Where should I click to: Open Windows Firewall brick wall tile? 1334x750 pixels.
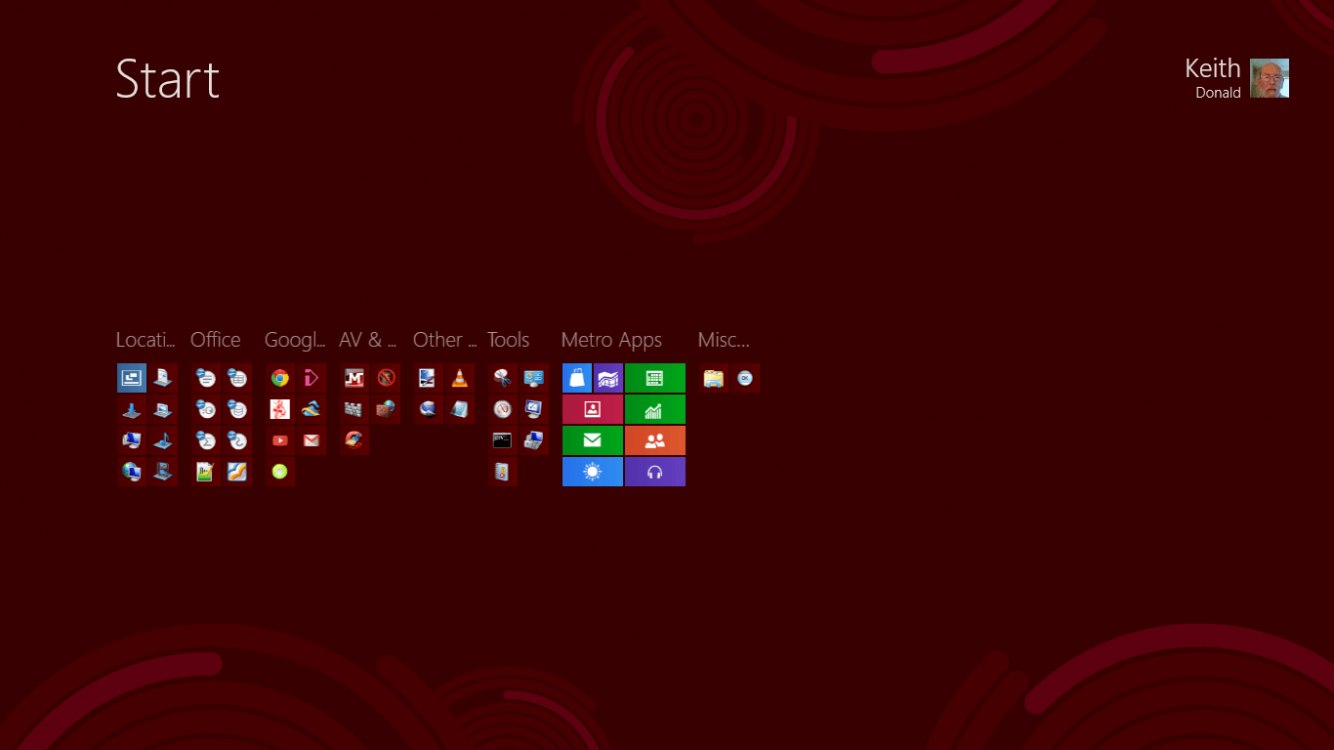click(x=354, y=409)
